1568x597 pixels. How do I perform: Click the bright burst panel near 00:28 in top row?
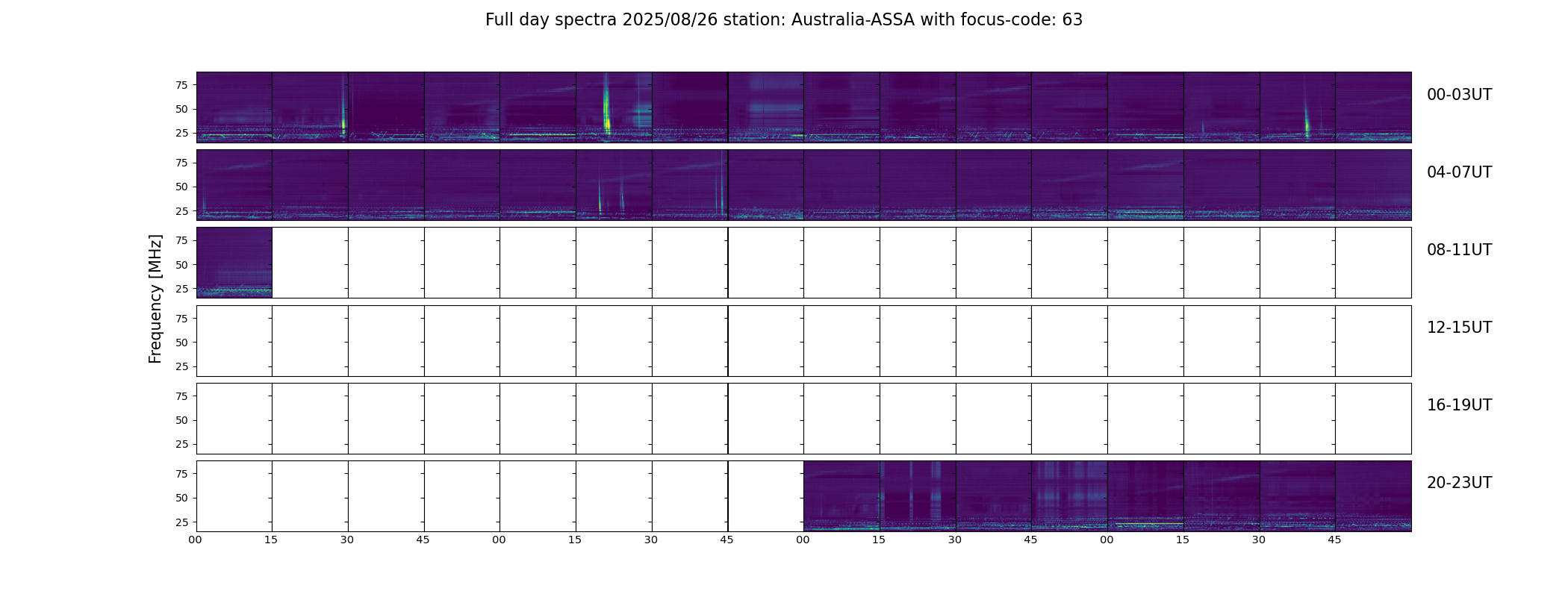tap(310, 107)
